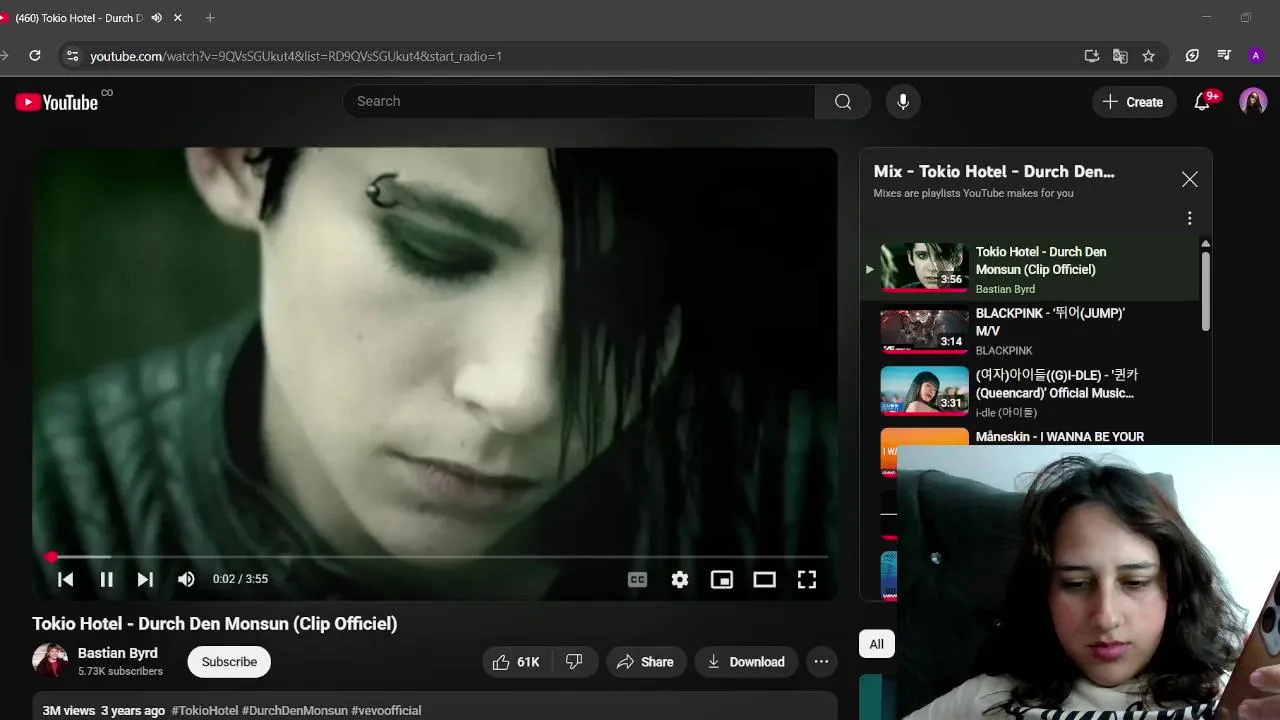Open video player settings gear

pos(680,579)
